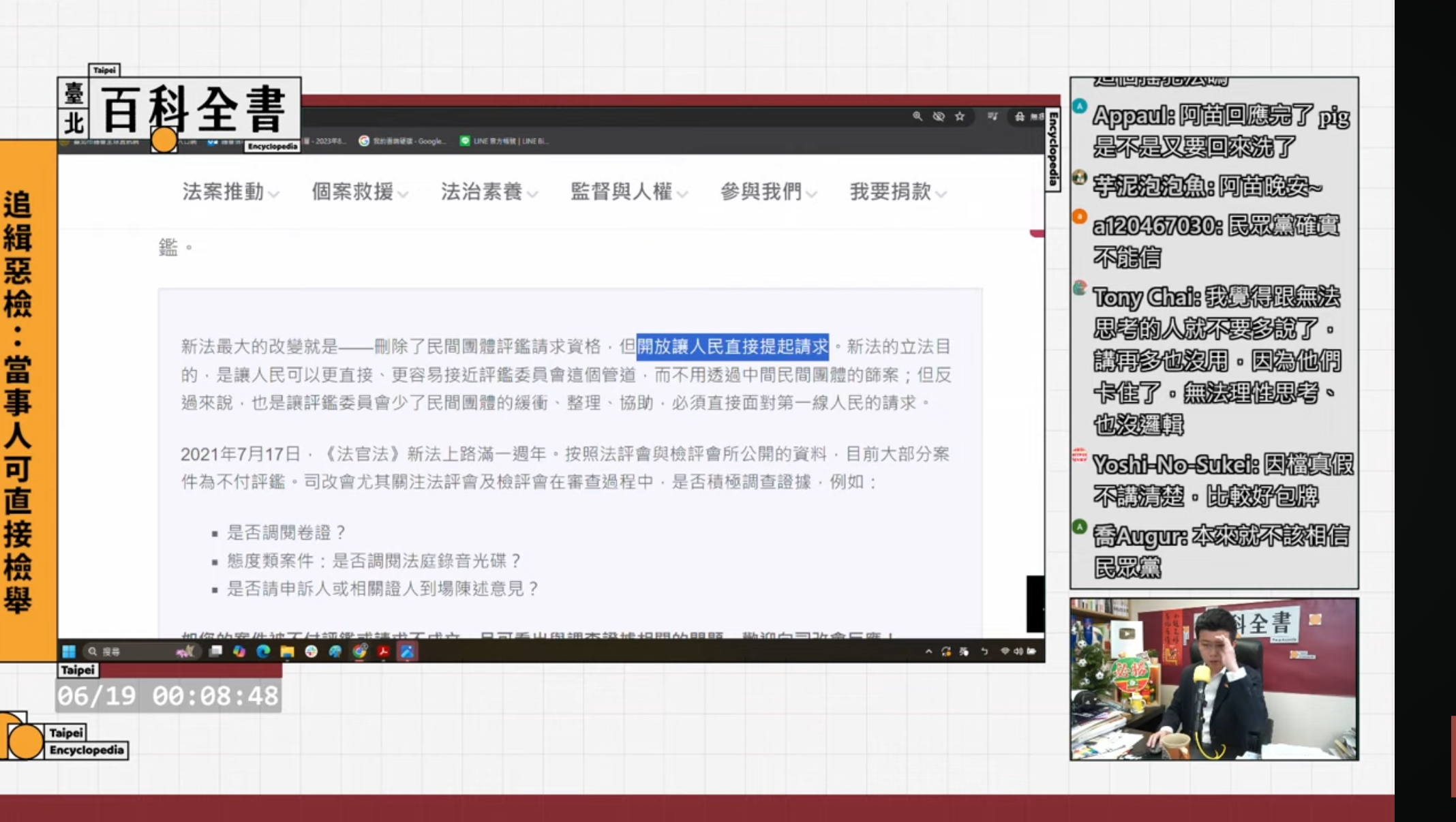
Task: Click the 百科全書 logo banner
Action: [x=180, y=109]
